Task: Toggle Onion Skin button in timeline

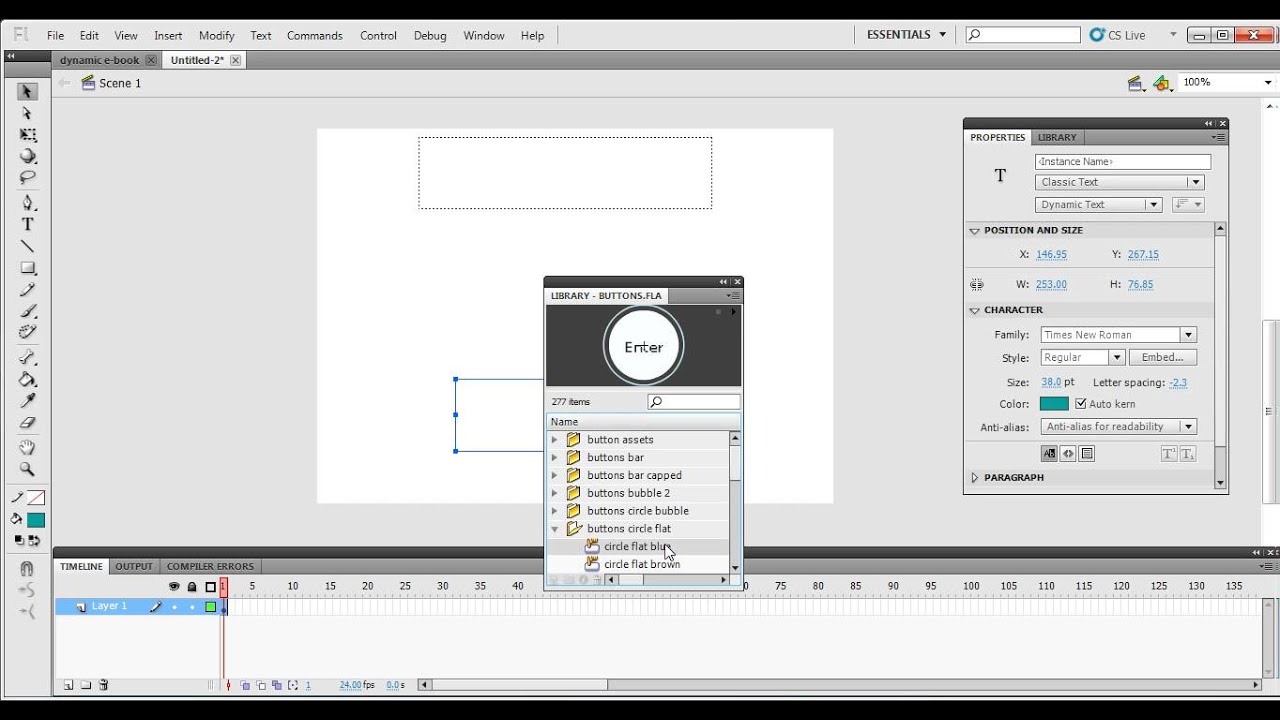Action: (x=245, y=685)
